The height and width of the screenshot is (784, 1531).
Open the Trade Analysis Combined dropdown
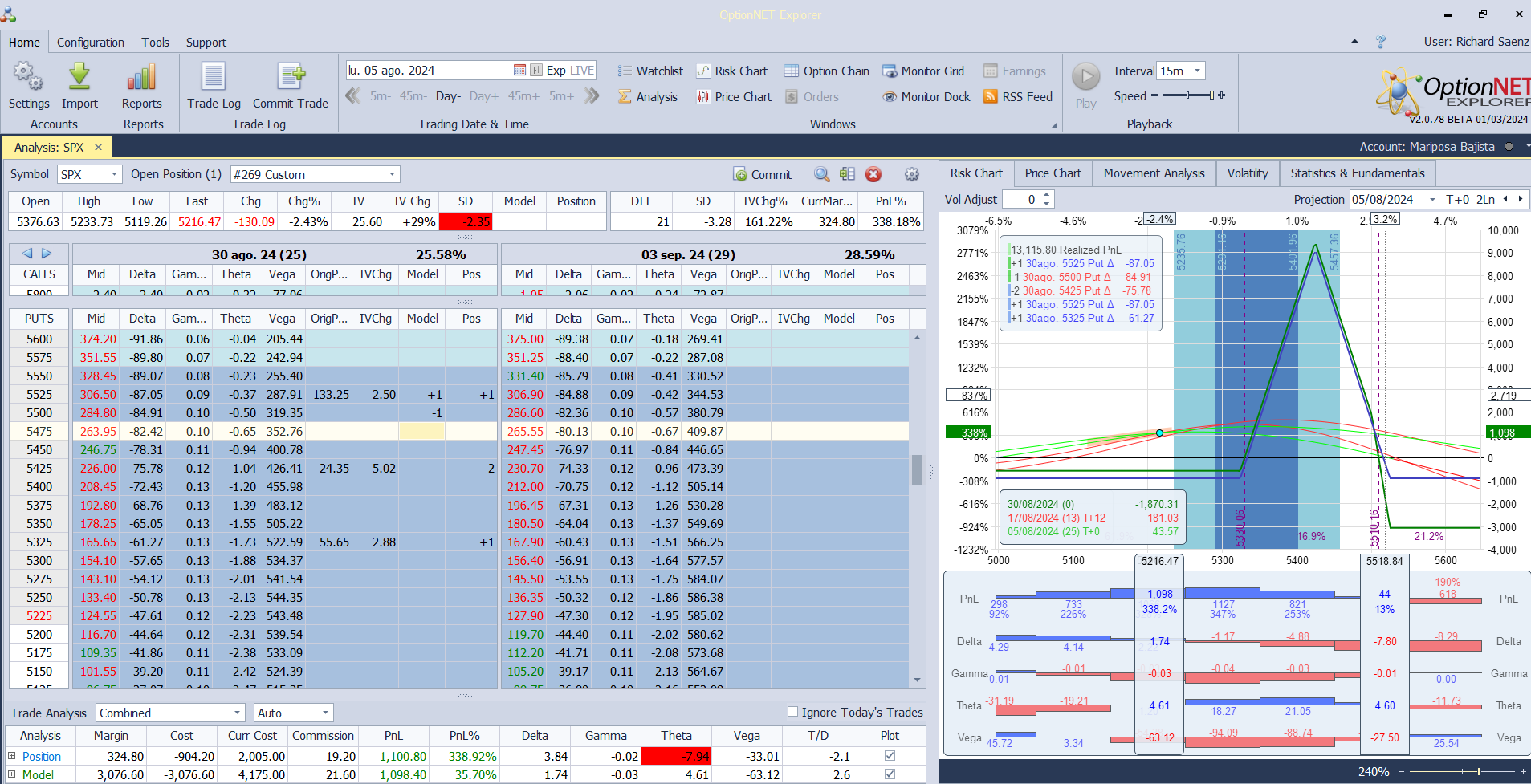click(238, 713)
